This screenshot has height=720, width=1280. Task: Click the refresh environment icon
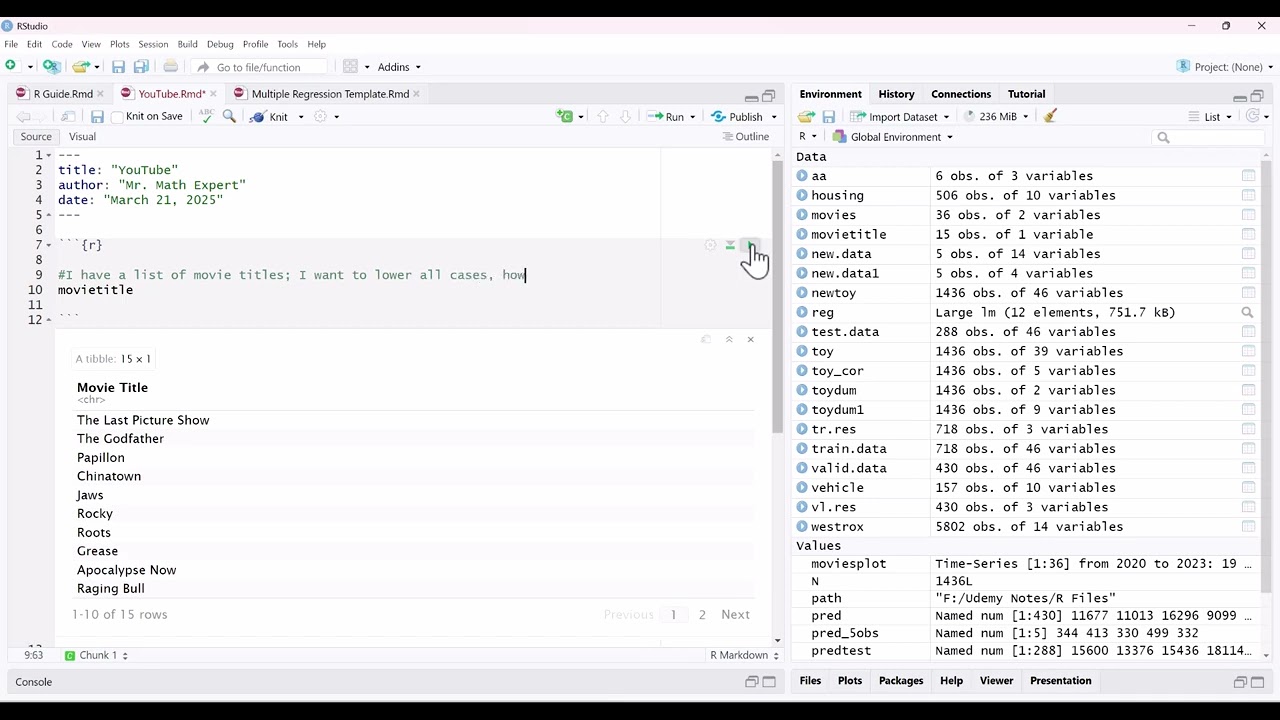(1253, 117)
